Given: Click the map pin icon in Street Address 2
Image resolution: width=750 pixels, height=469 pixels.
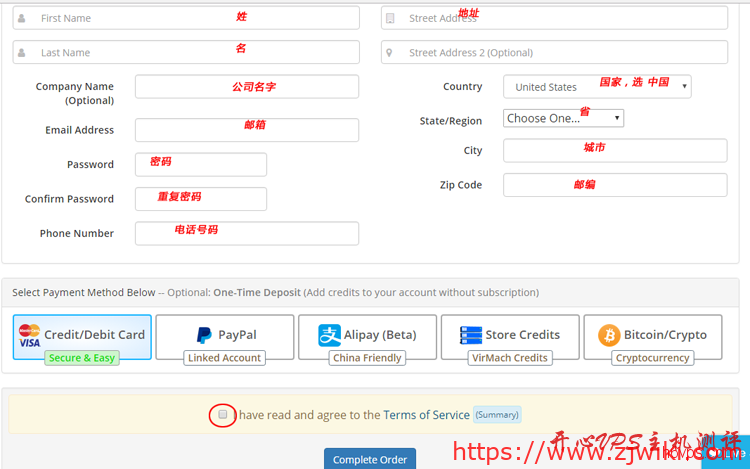Looking at the screenshot, I should [390, 52].
